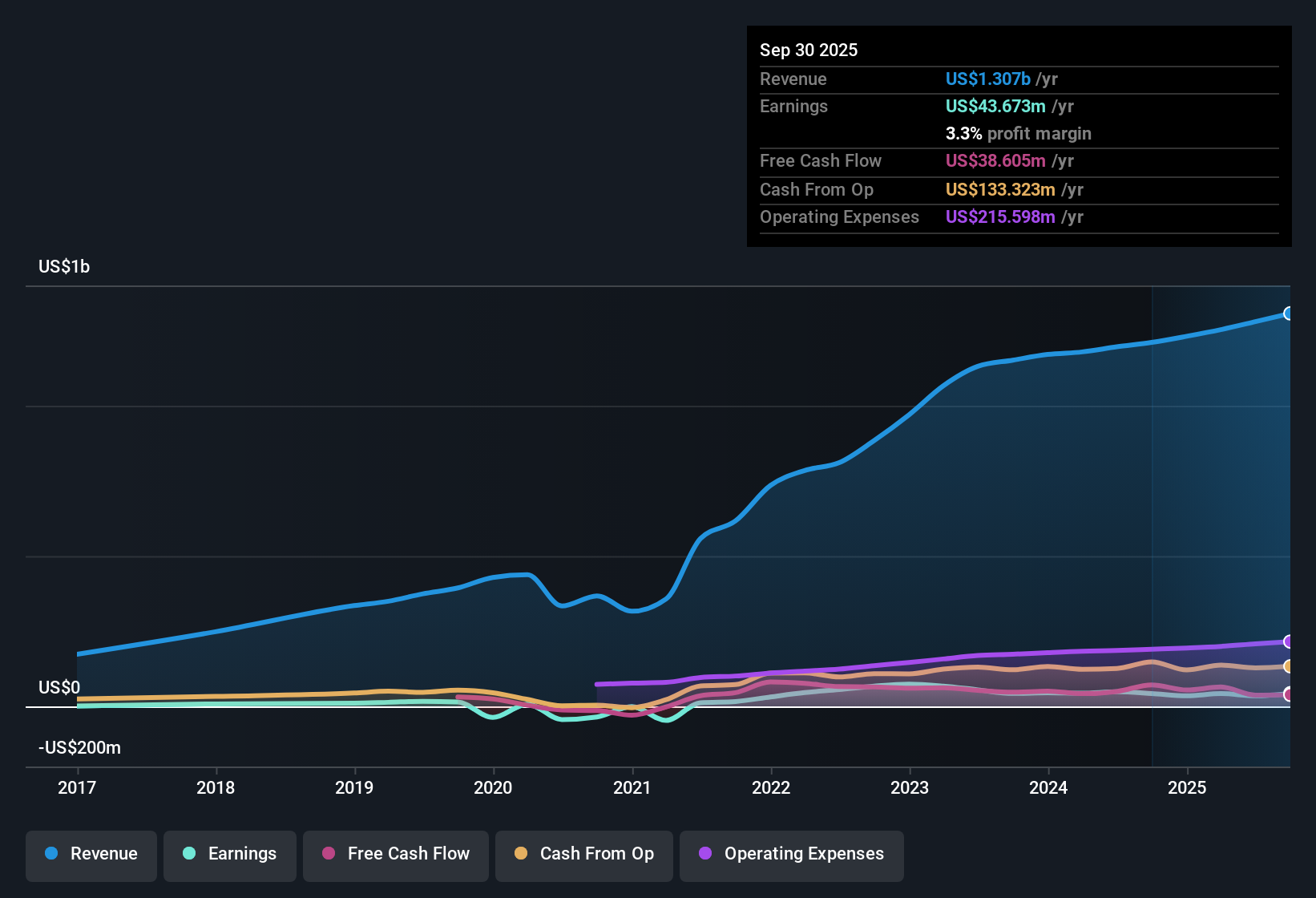
Task: Click the pink Free Cash Flow legend dot
Action: pos(329,854)
